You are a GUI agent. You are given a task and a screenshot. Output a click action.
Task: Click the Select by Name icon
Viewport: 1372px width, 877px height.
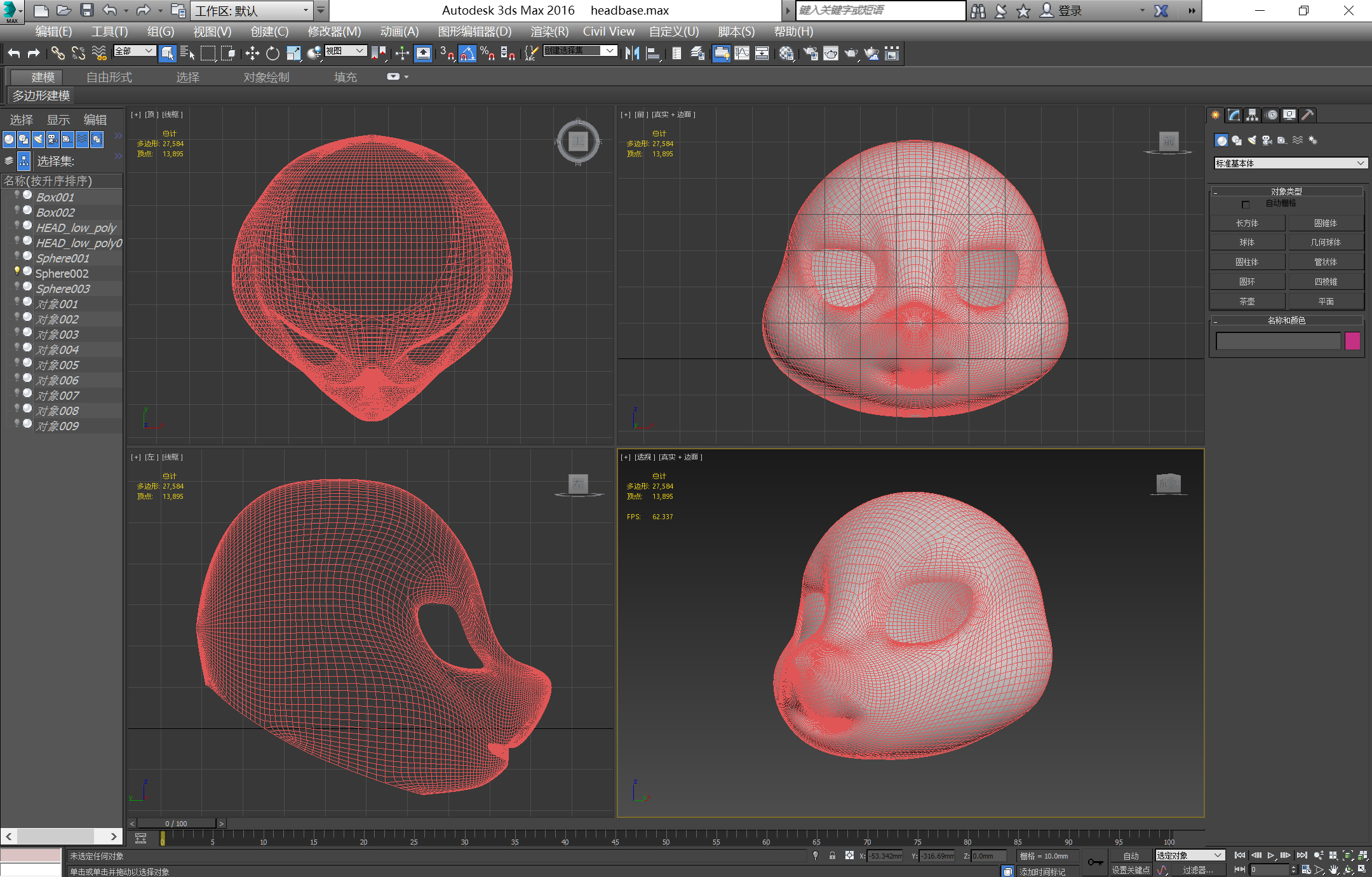187,54
